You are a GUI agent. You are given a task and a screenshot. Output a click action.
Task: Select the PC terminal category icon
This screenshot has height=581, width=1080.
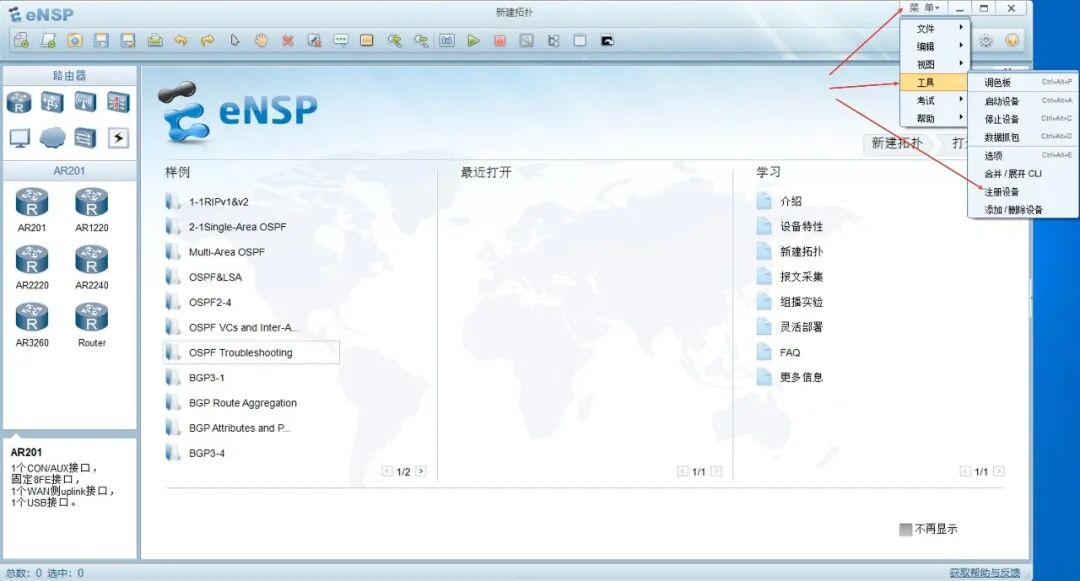point(19,138)
